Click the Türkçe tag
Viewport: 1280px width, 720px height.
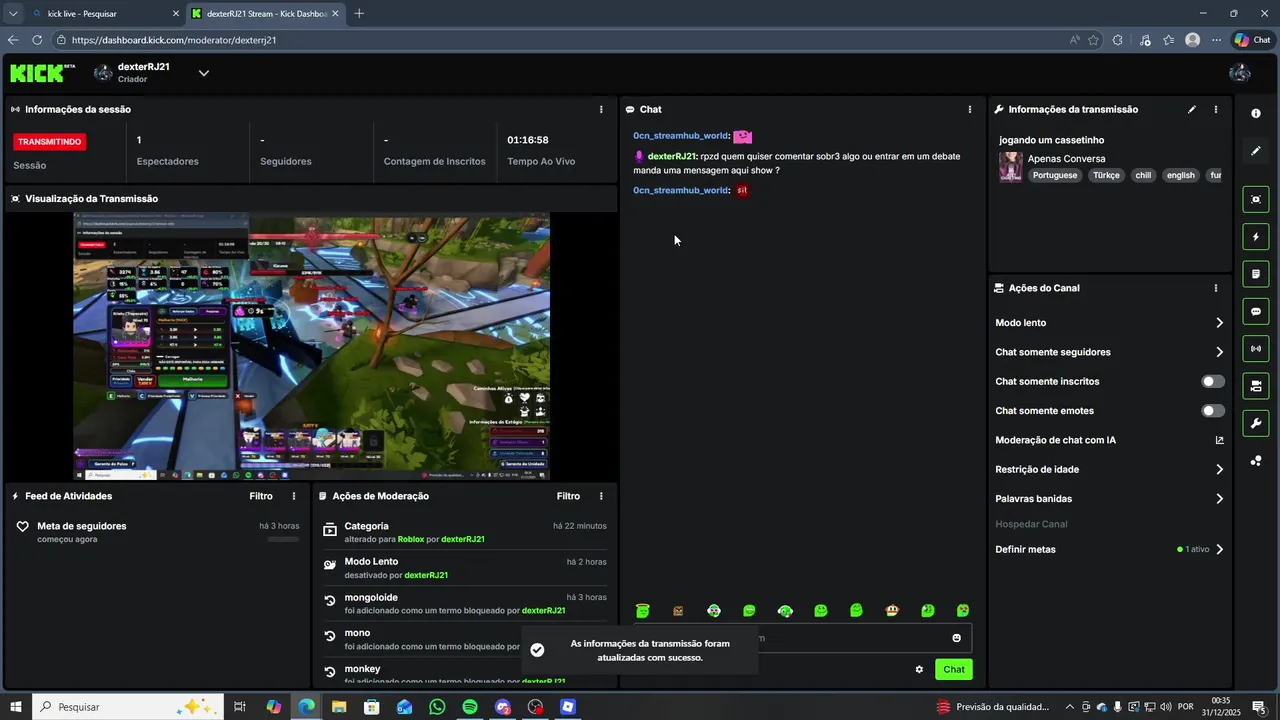click(x=1106, y=175)
